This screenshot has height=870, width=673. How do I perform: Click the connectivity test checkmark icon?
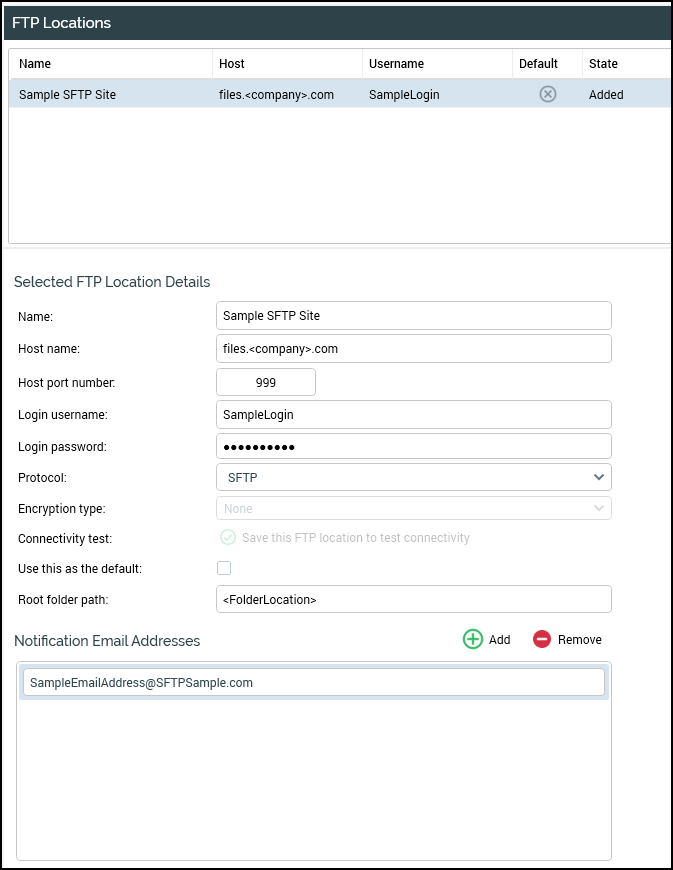point(228,538)
